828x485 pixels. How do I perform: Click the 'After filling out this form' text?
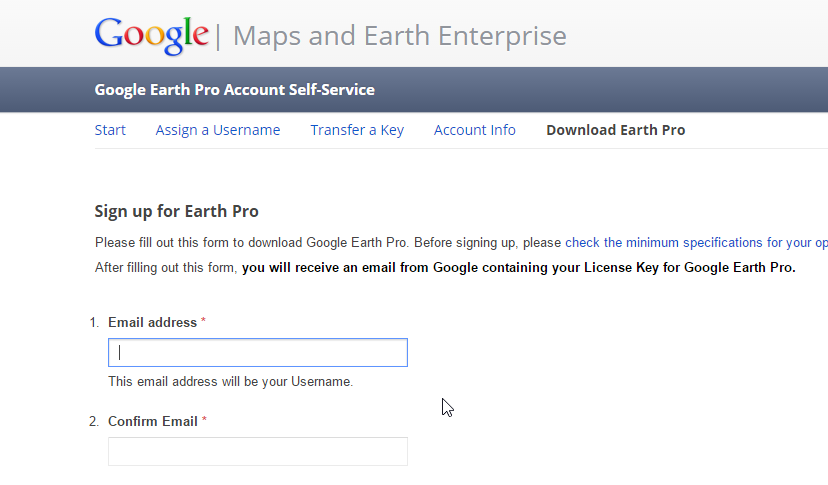point(166,267)
